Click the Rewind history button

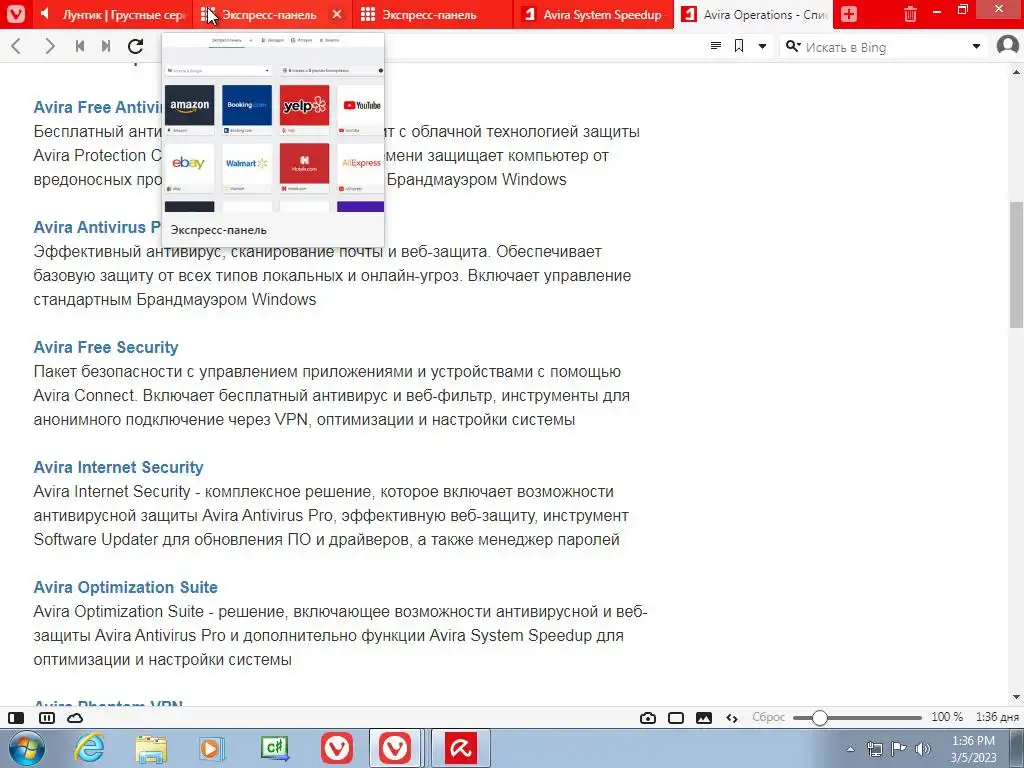coord(80,46)
